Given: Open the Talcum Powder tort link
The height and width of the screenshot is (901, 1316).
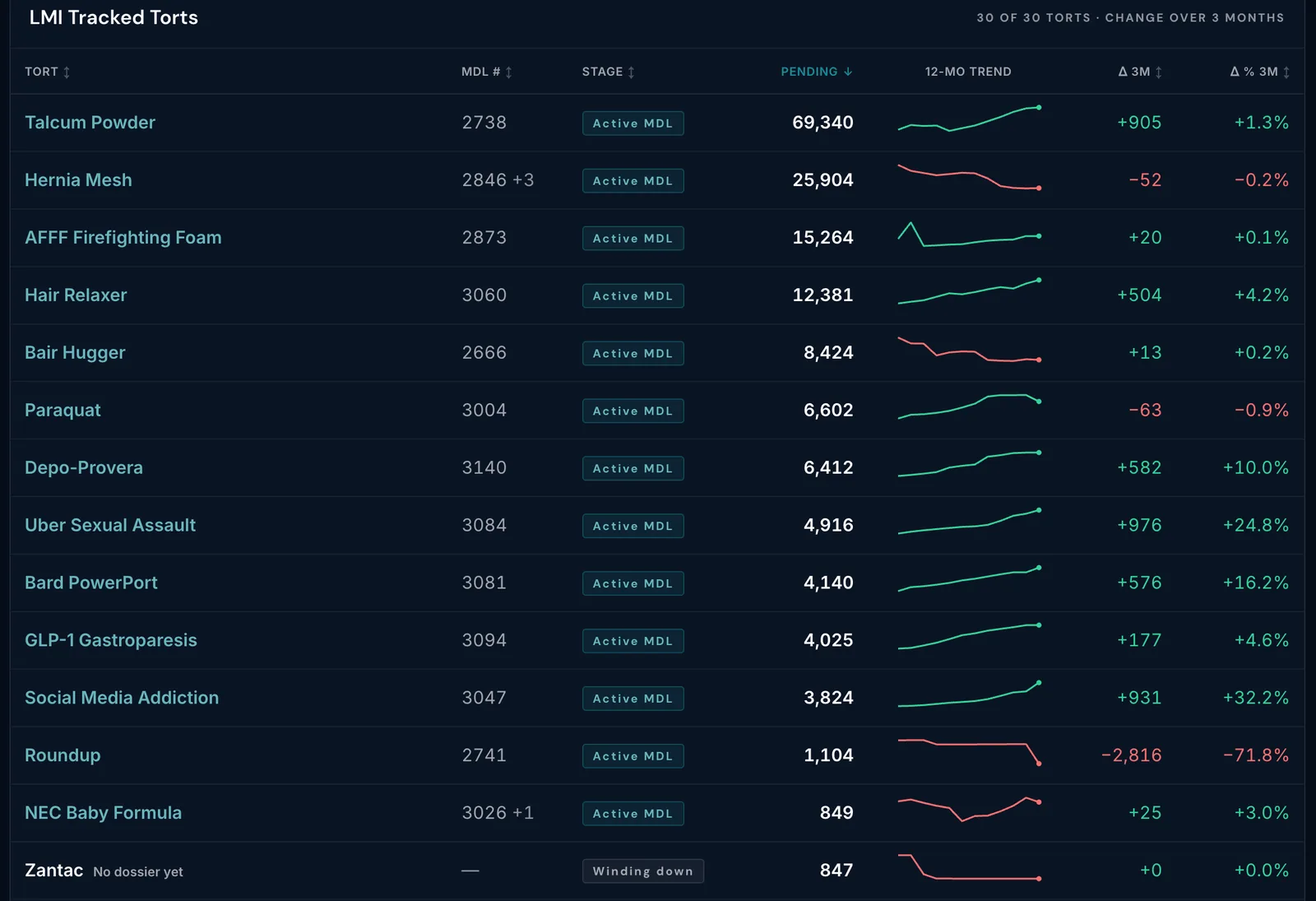Looking at the screenshot, I should pos(90,123).
